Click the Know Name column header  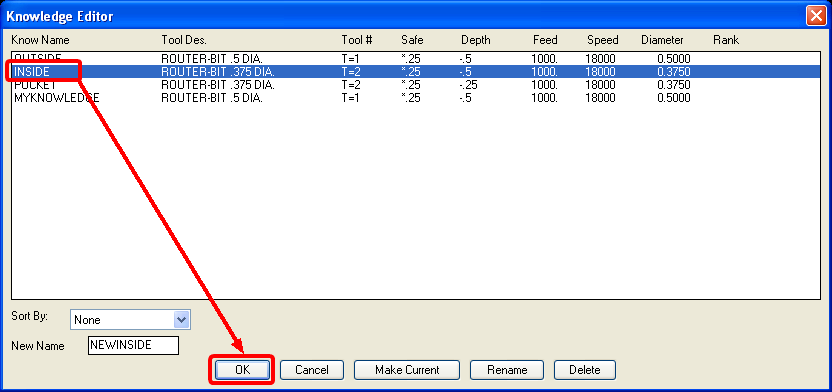pyautogui.click(x=40, y=40)
